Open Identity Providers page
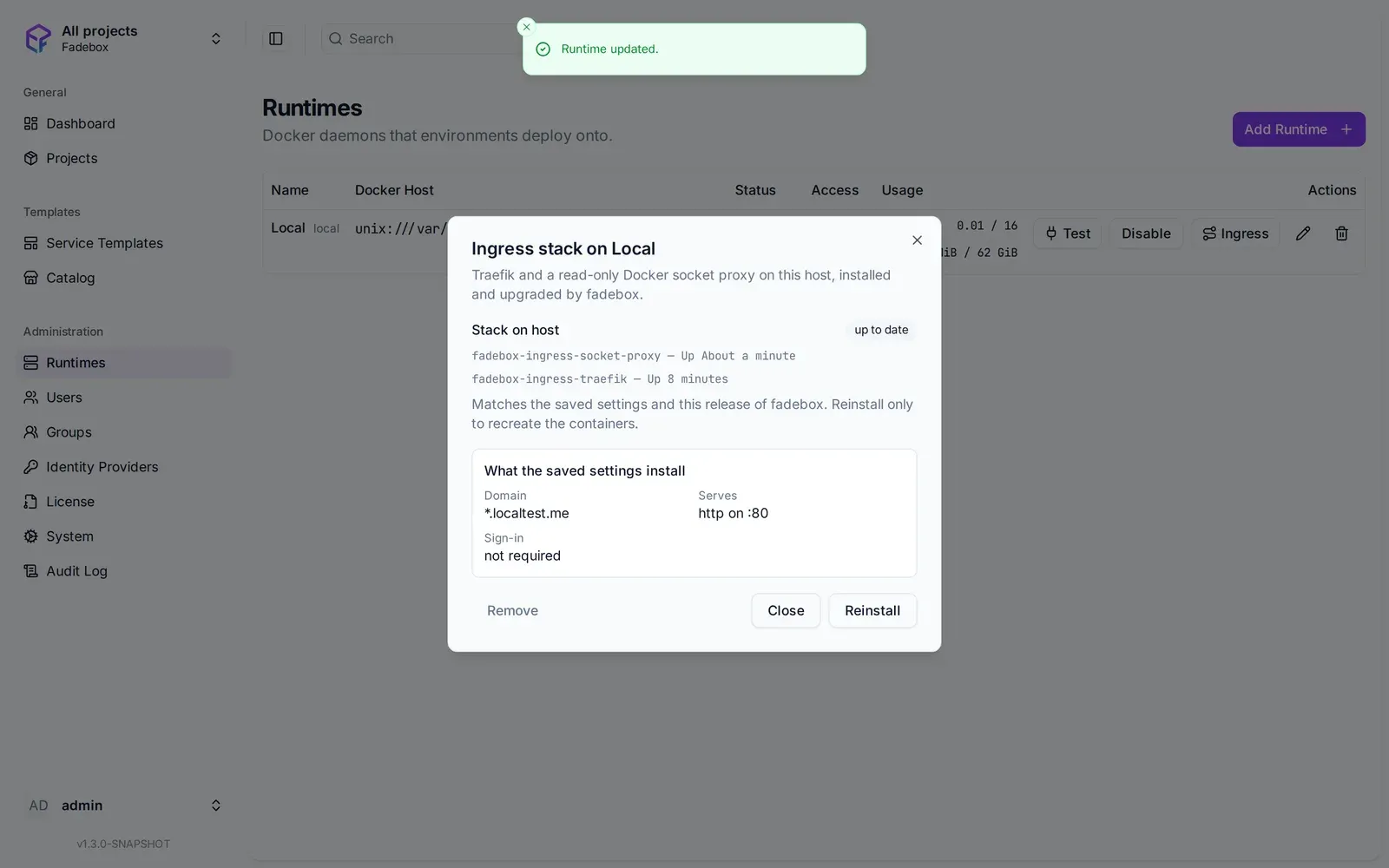Image resolution: width=1389 pixels, height=868 pixels. pos(124,467)
